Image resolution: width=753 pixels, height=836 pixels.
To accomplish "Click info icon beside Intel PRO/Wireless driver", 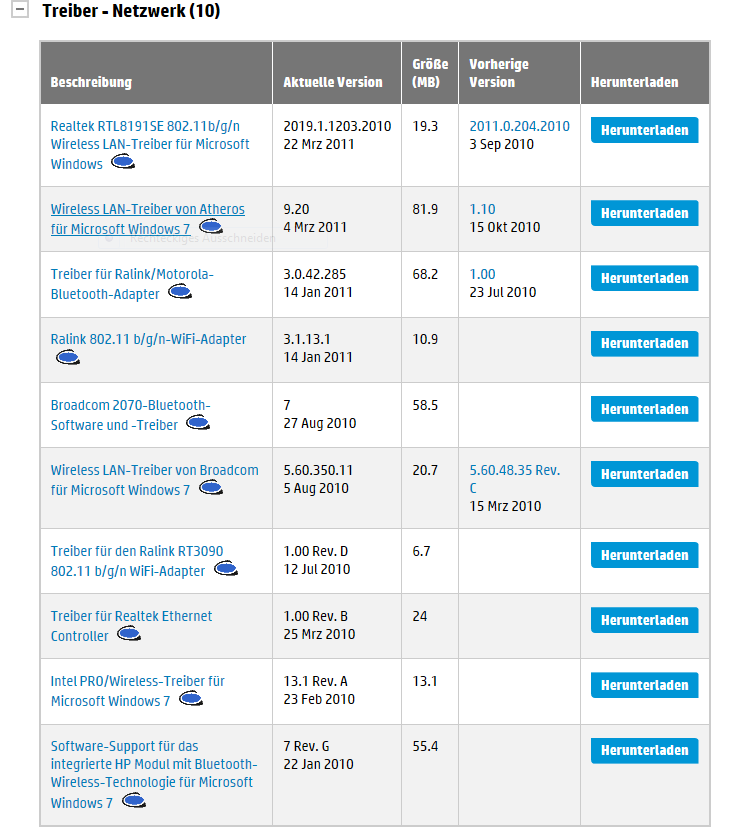I will [191, 698].
